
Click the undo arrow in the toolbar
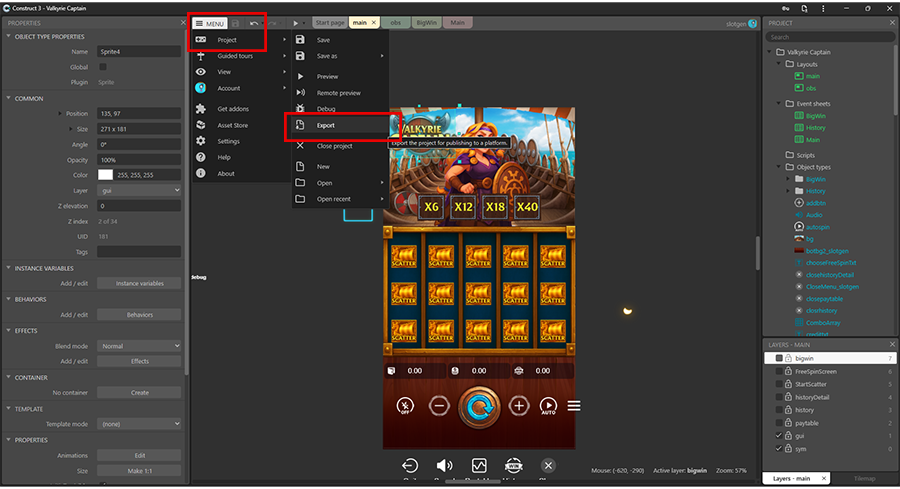pos(253,22)
